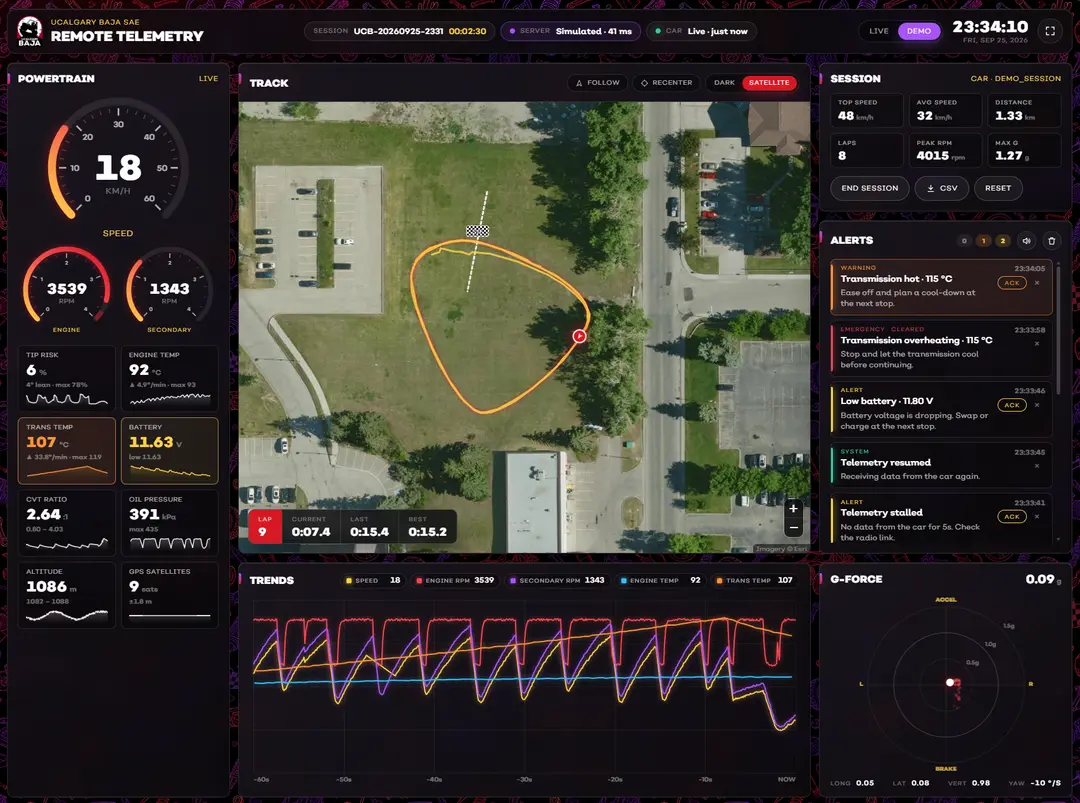Set map style to DARK
This screenshot has height=803, width=1080.
(x=724, y=83)
